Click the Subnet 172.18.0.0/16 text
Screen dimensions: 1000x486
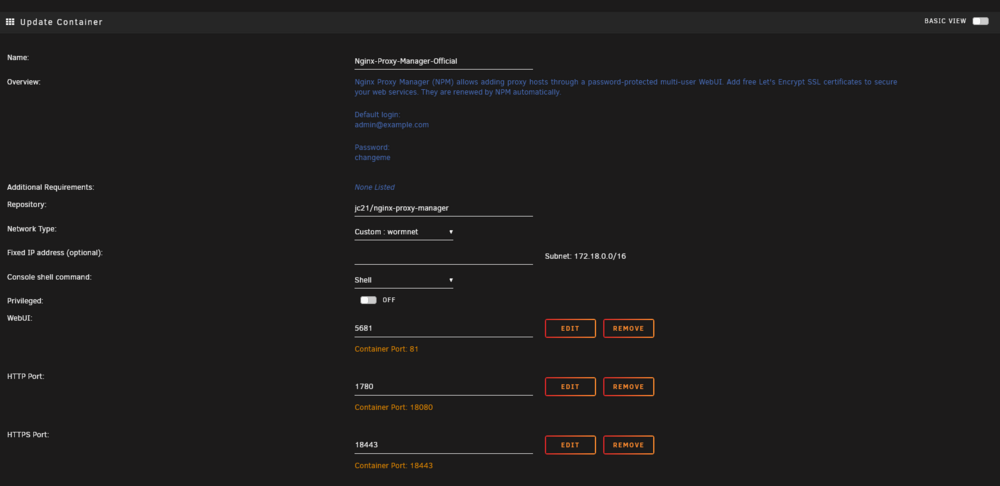point(585,256)
